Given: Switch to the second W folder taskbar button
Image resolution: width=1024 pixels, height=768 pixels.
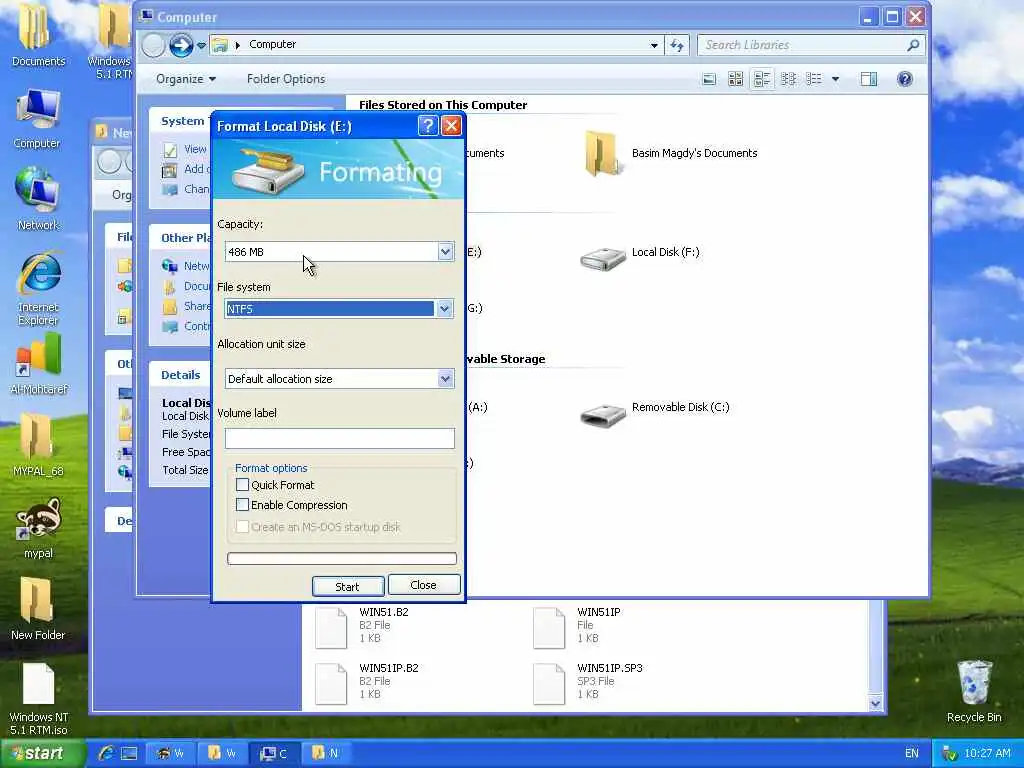Looking at the screenshot, I should (222, 753).
